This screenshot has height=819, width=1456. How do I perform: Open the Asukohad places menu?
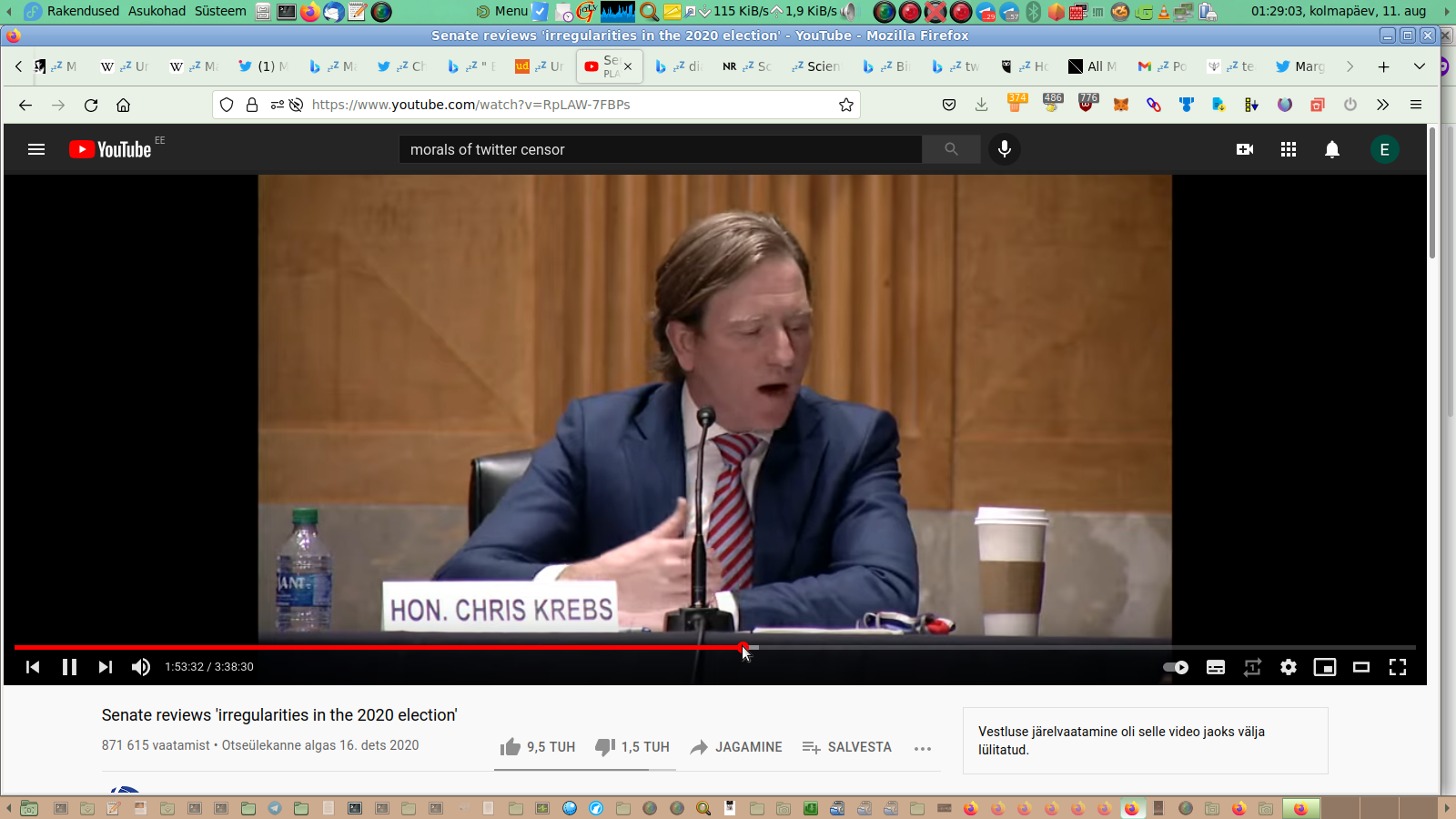(157, 11)
